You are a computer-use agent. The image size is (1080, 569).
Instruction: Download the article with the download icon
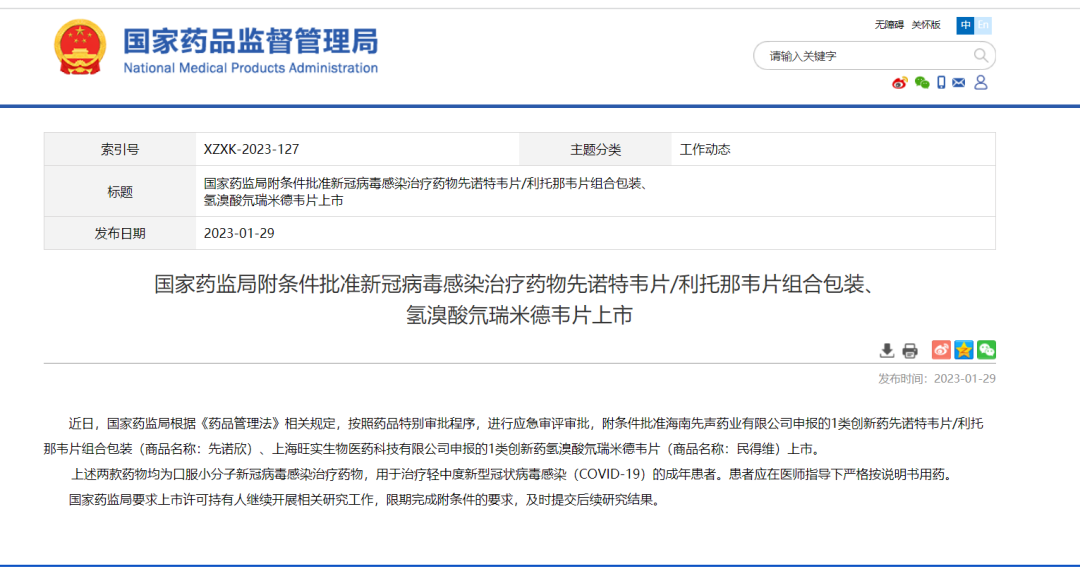click(887, 350)
